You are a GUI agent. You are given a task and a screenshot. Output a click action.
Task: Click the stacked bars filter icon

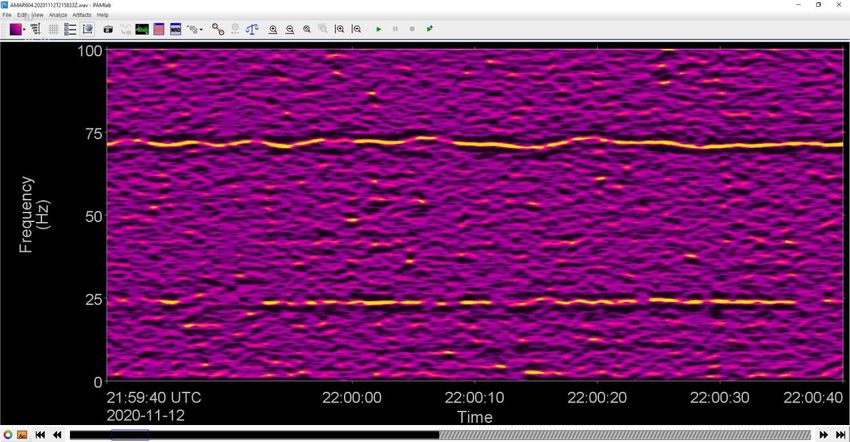[x=36, y=29]
